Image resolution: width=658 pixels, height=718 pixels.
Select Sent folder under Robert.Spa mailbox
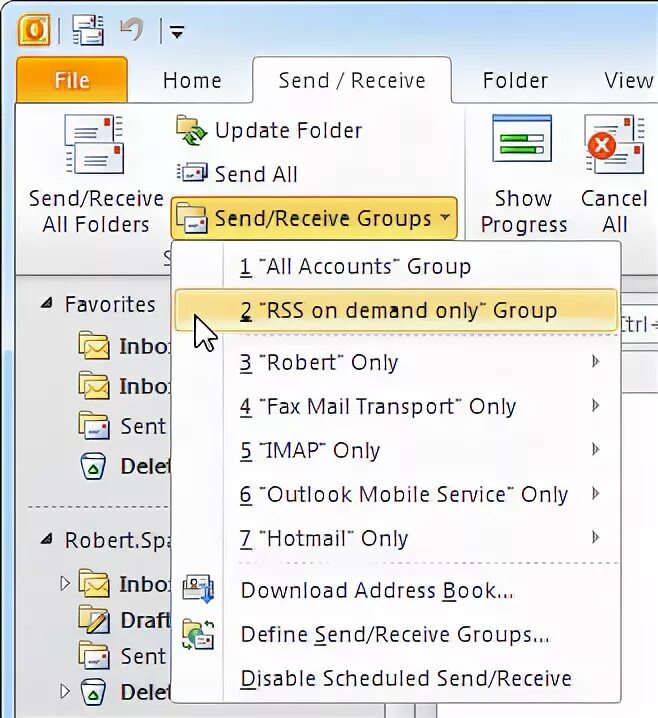tap(123, 656)
